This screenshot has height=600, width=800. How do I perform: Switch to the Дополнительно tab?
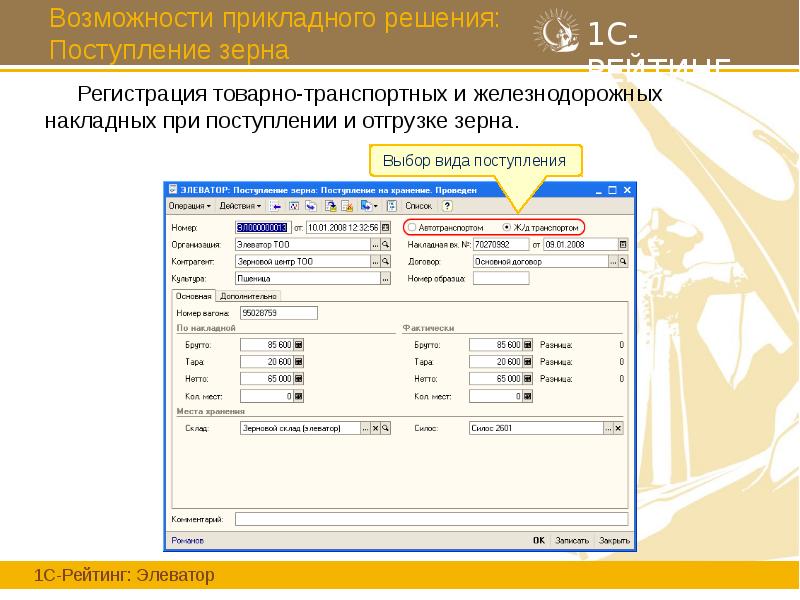pos(250,297)
